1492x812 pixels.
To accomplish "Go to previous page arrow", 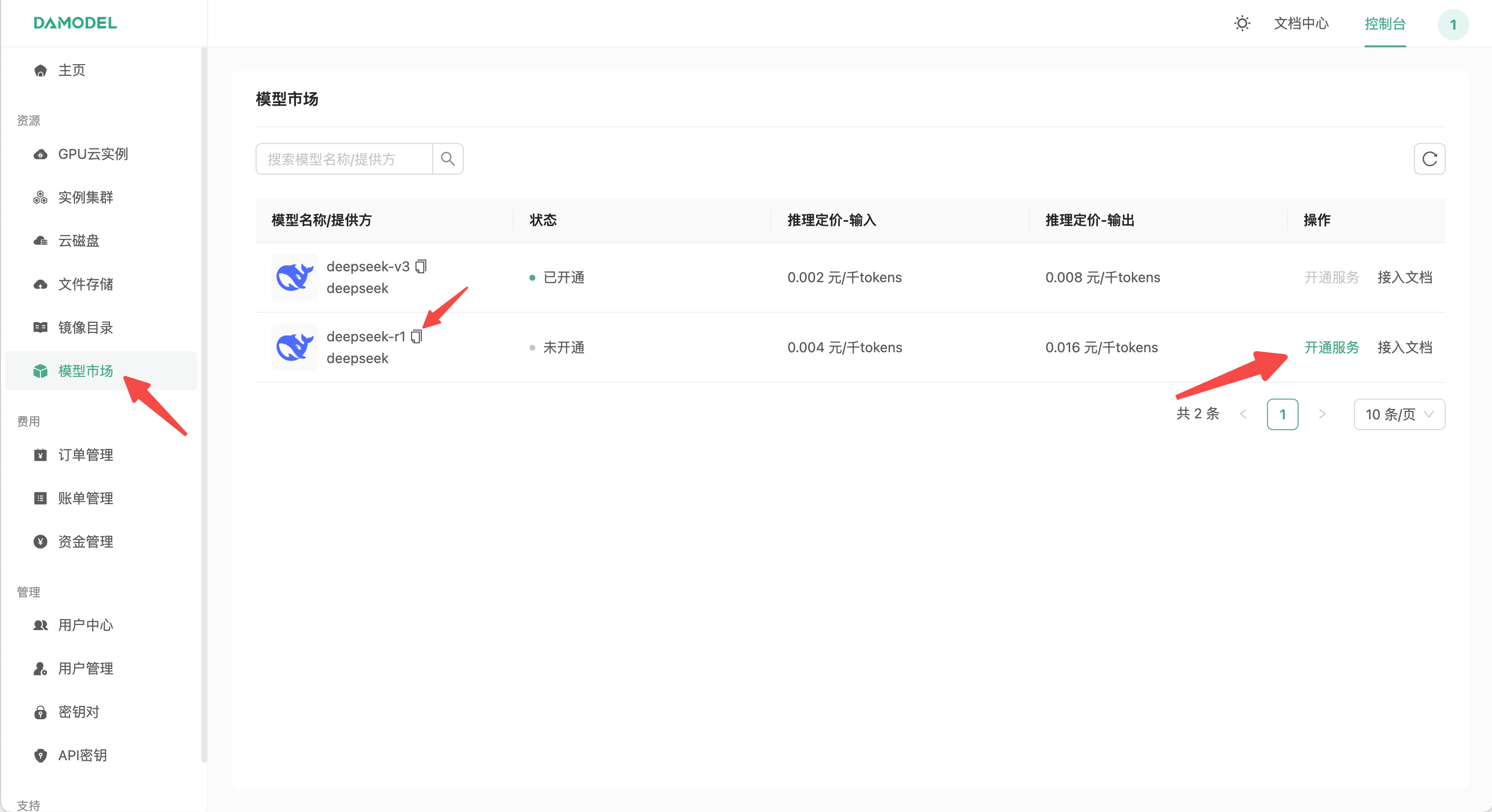I will [1243, 414].
